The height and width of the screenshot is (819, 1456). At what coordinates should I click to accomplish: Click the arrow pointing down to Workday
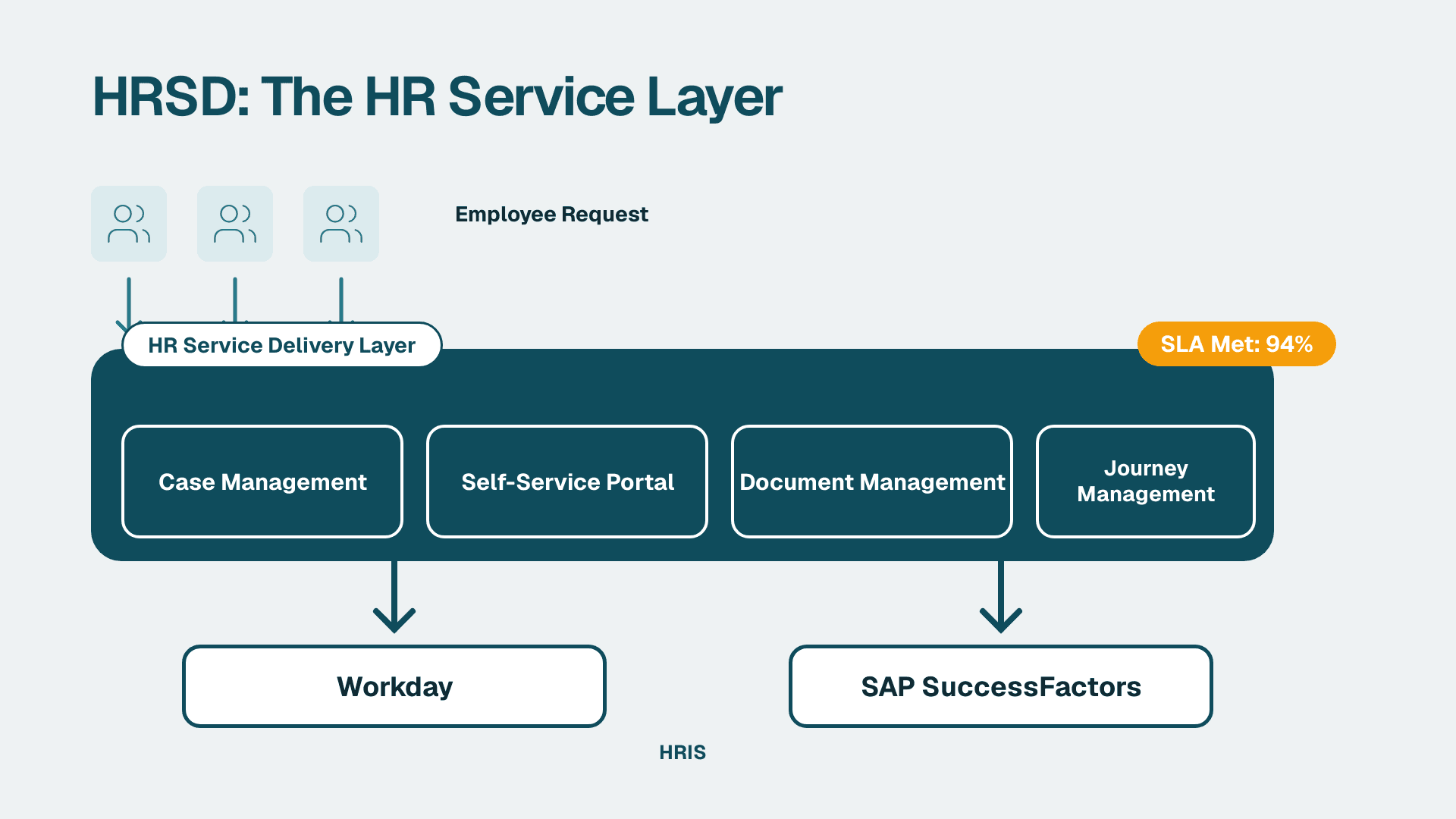[394, 597]
